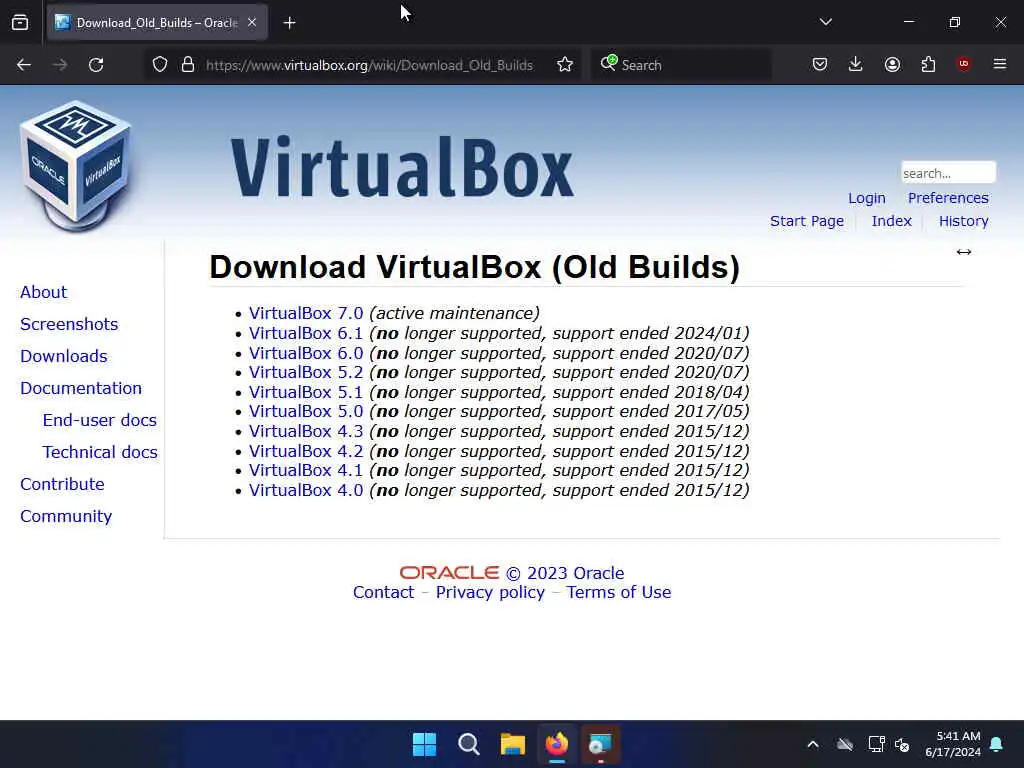Open the notifications bell icon
Viewport: 1024px width, 768px height.
[997, 744]
